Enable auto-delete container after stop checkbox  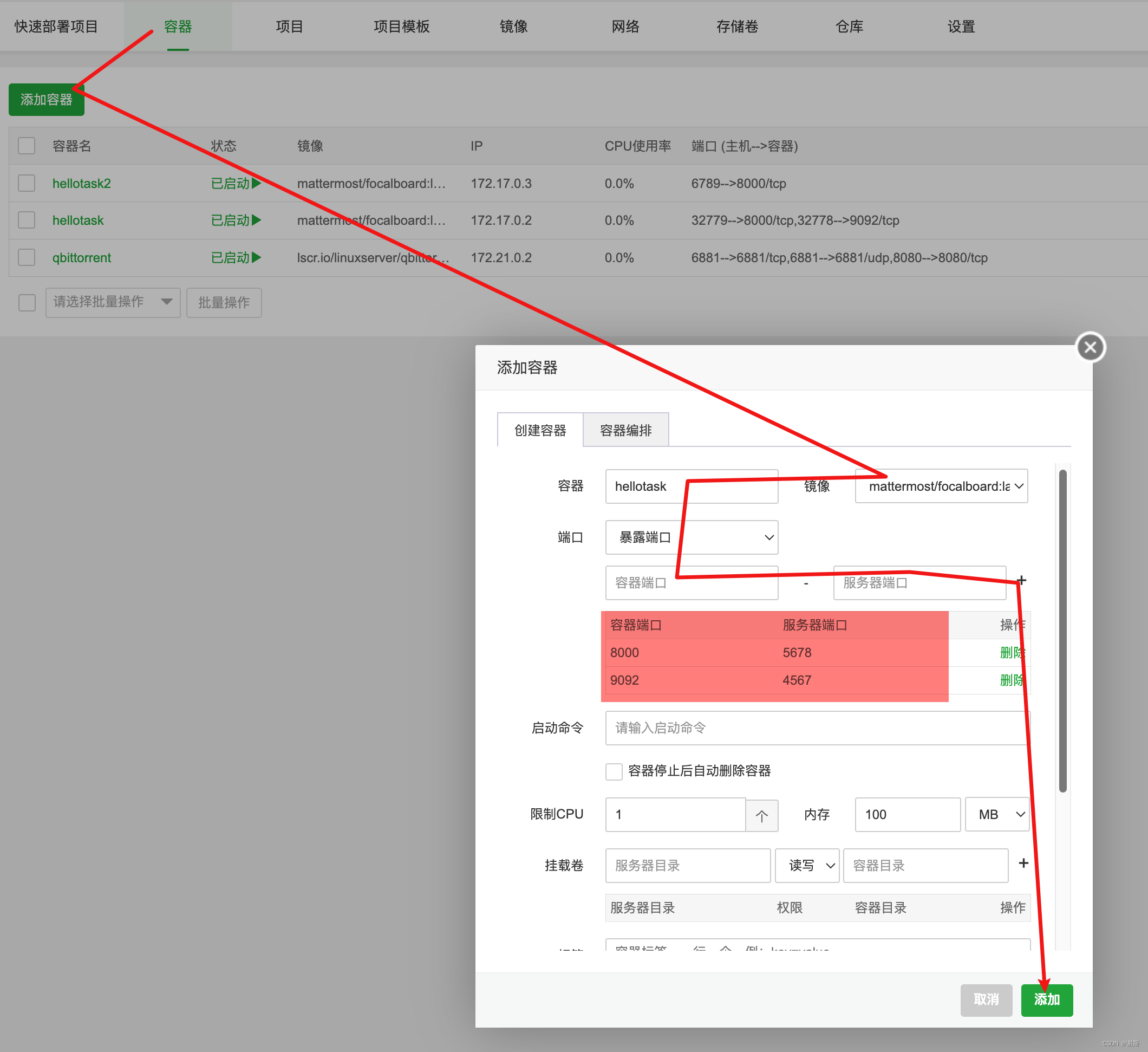coord(614,772)
